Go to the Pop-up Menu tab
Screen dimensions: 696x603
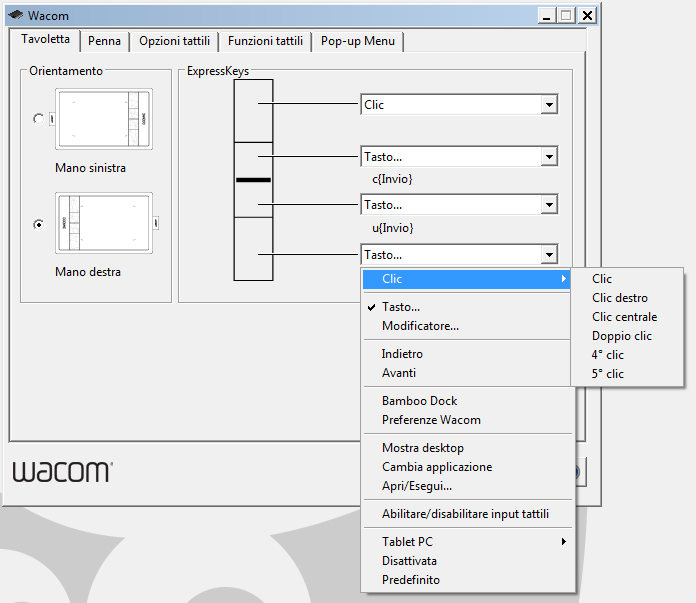coord(358,41)
